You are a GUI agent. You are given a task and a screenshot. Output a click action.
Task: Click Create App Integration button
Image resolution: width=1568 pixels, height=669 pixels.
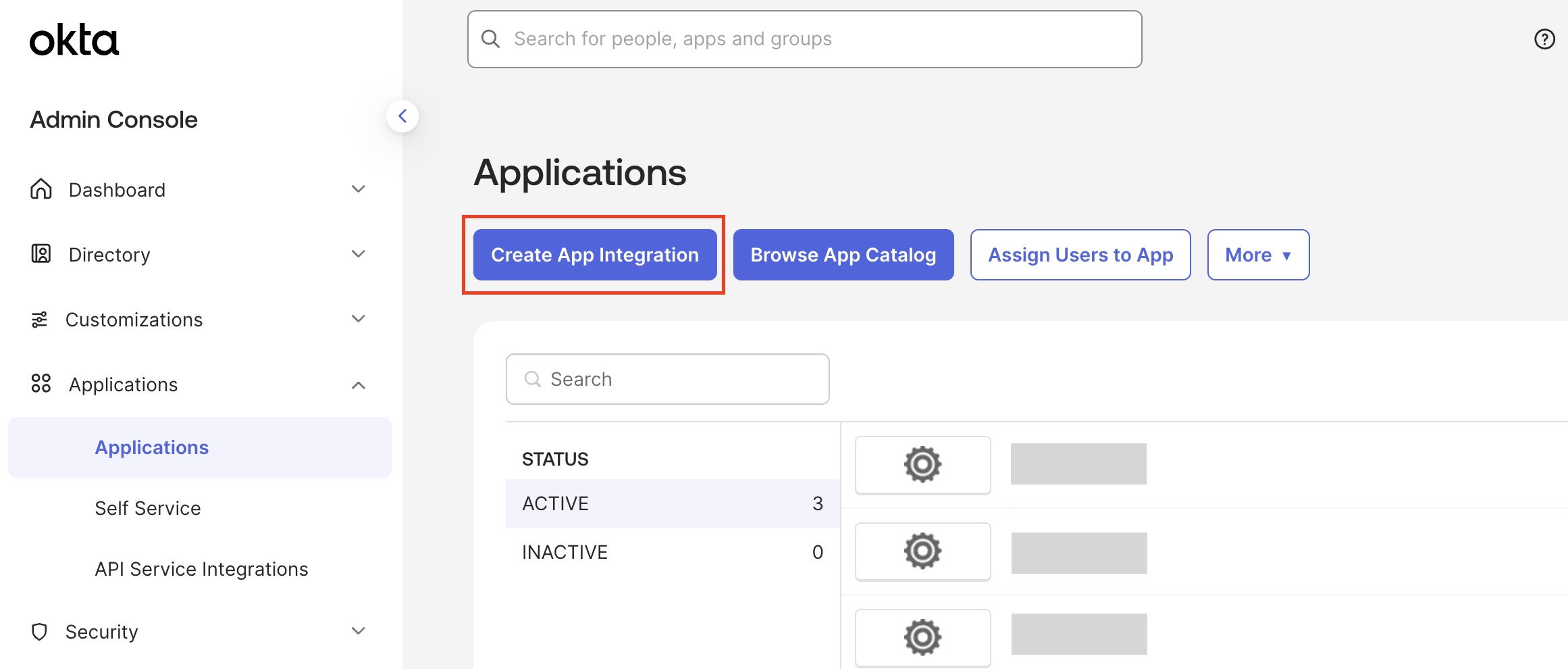click(595, 255)
